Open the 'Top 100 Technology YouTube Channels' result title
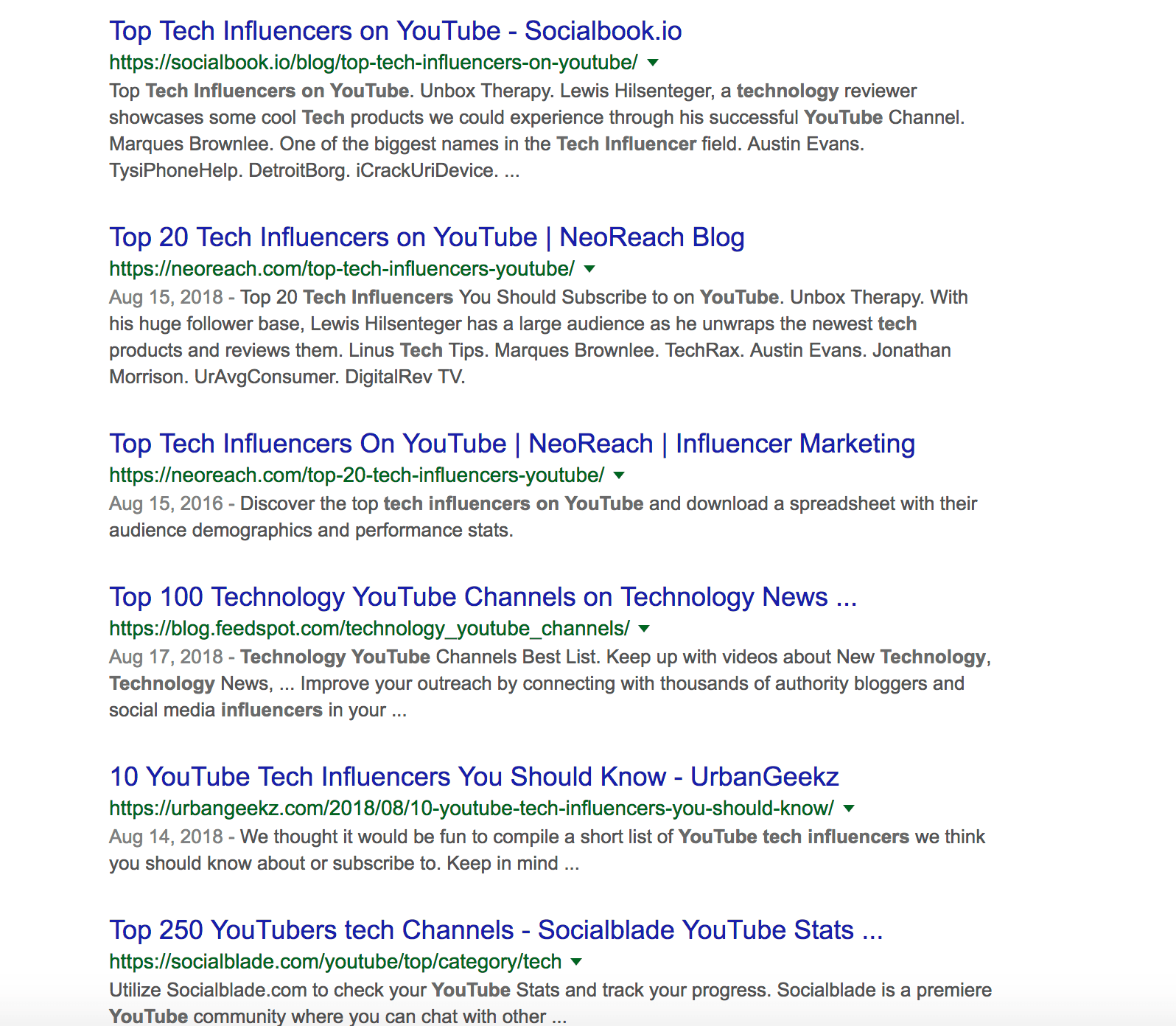The height and width of the screenshot is (1026, 1176). pyautogui.click(x=483, y=597)
